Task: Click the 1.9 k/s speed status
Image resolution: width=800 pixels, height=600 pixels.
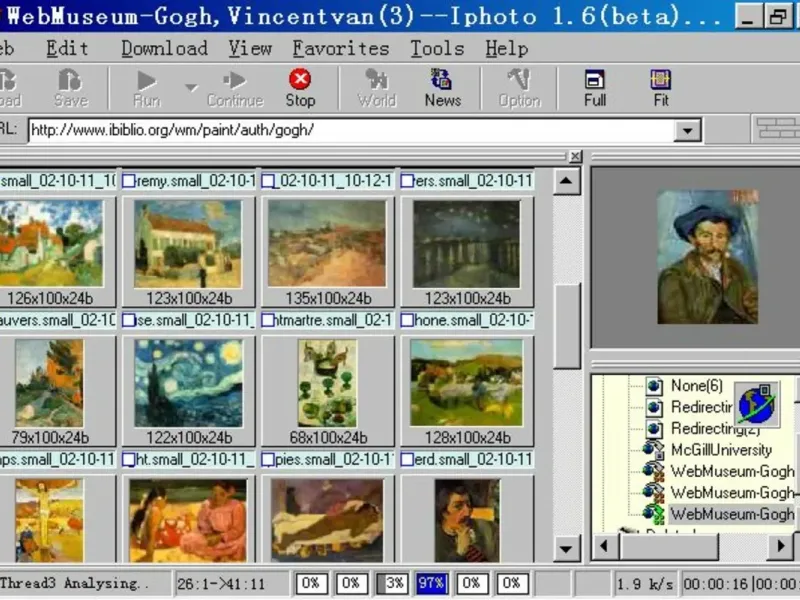Action: [x=644, y=583]
